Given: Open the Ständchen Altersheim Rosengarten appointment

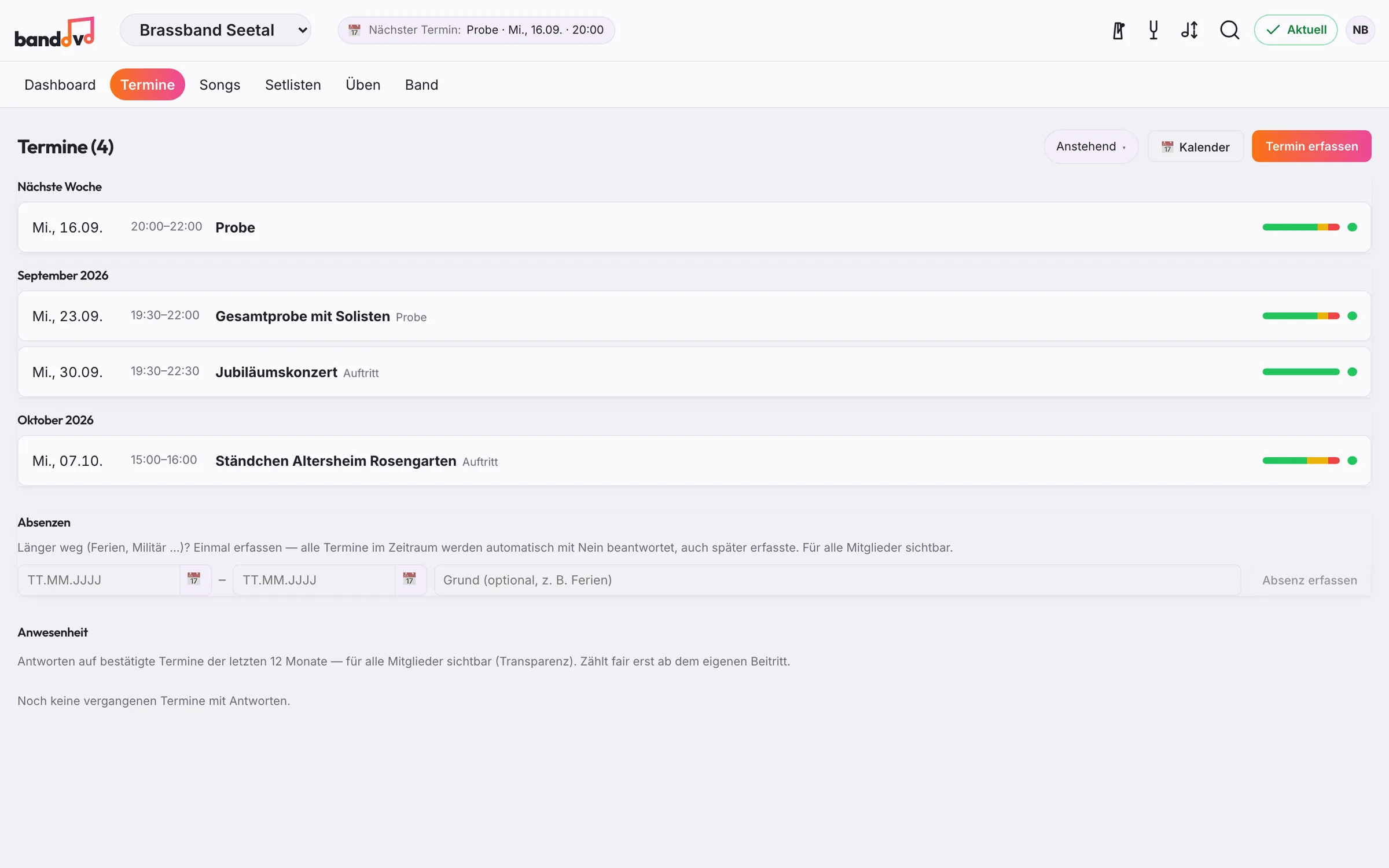Looking at the screenshot, I should click(694, 461).
